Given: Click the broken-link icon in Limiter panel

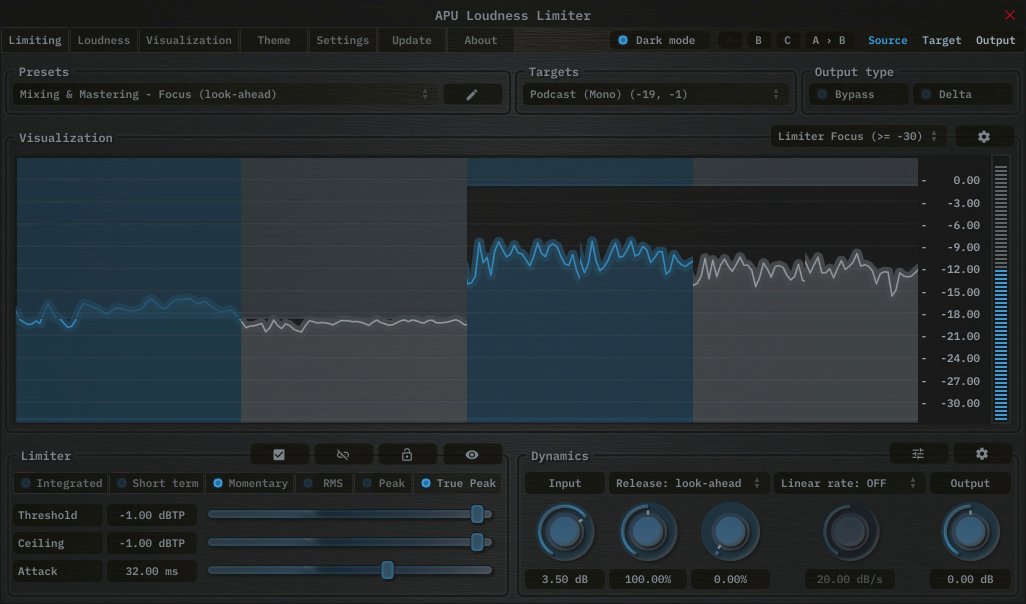Looking at the screenshot, I should point(343,454).
